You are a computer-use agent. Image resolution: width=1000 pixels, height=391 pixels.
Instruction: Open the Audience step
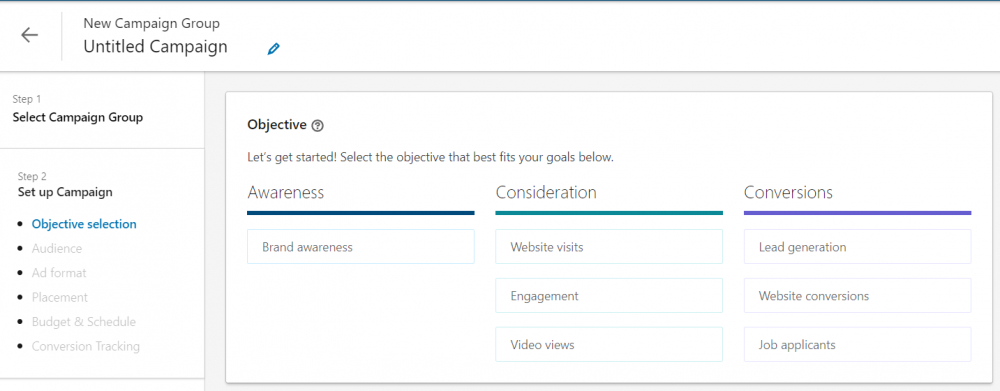coord(57,249)
